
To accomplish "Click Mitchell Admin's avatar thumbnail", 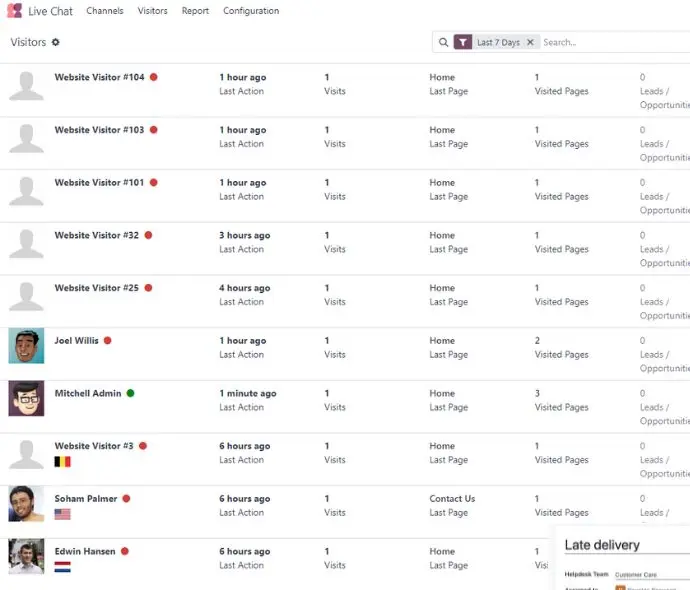I will 26,399.
